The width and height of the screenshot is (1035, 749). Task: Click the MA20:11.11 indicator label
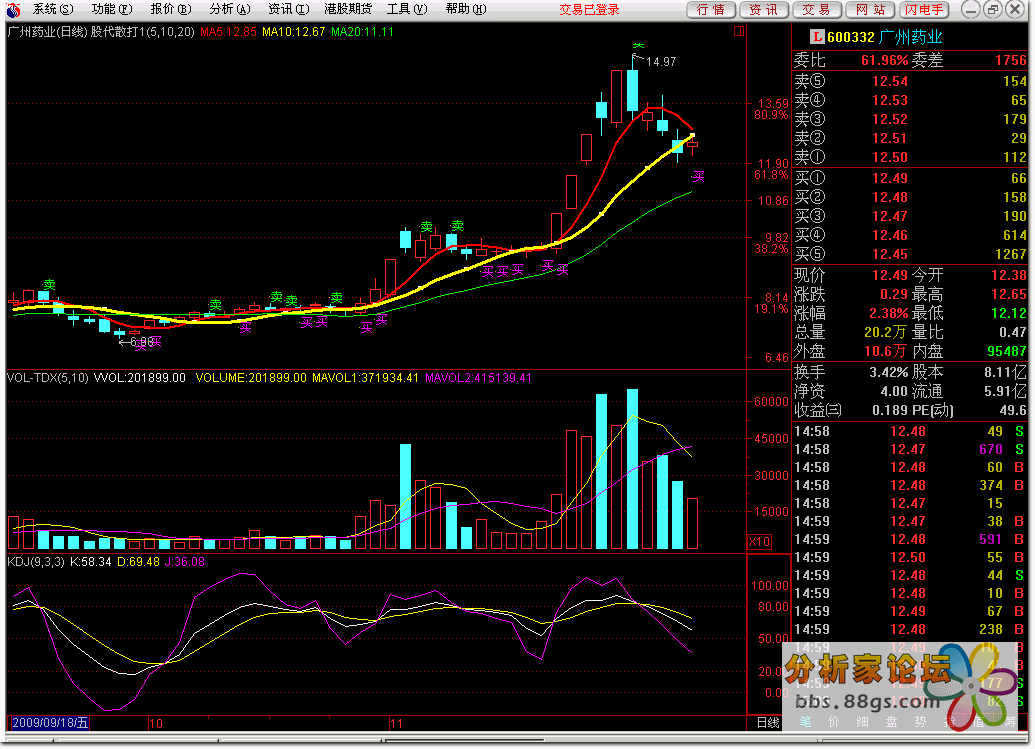[x=362, y=32]
